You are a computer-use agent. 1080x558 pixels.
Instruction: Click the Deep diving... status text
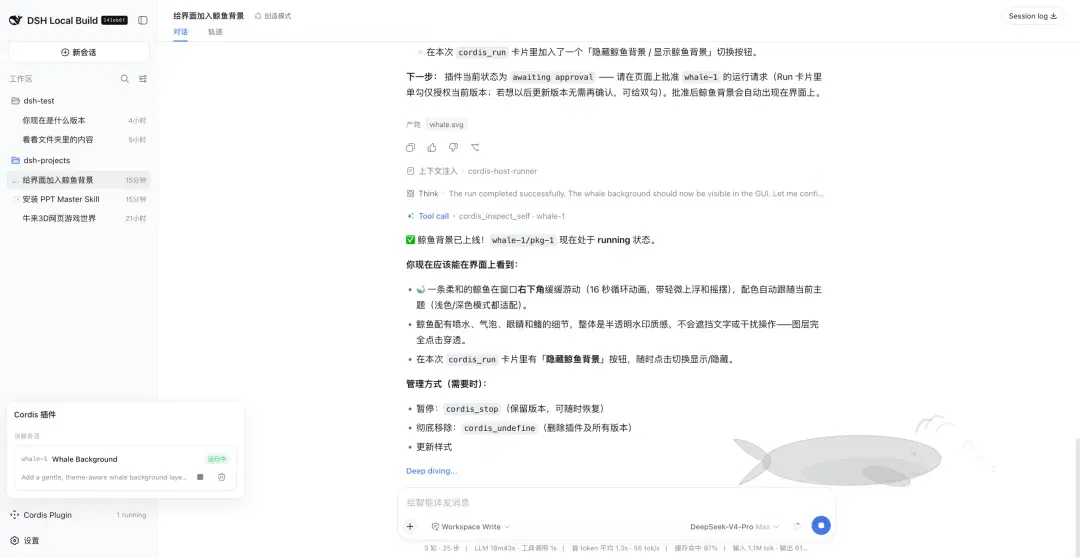(431, 471)
